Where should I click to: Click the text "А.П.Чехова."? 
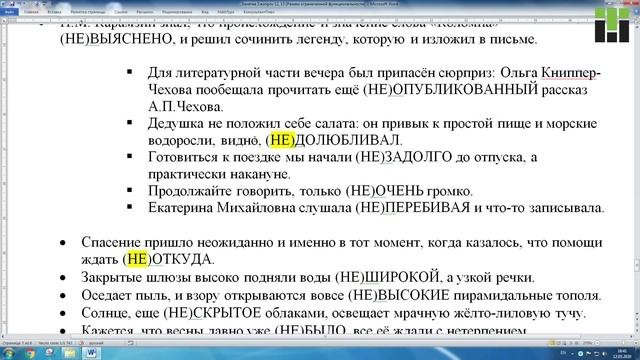(186, 107)
